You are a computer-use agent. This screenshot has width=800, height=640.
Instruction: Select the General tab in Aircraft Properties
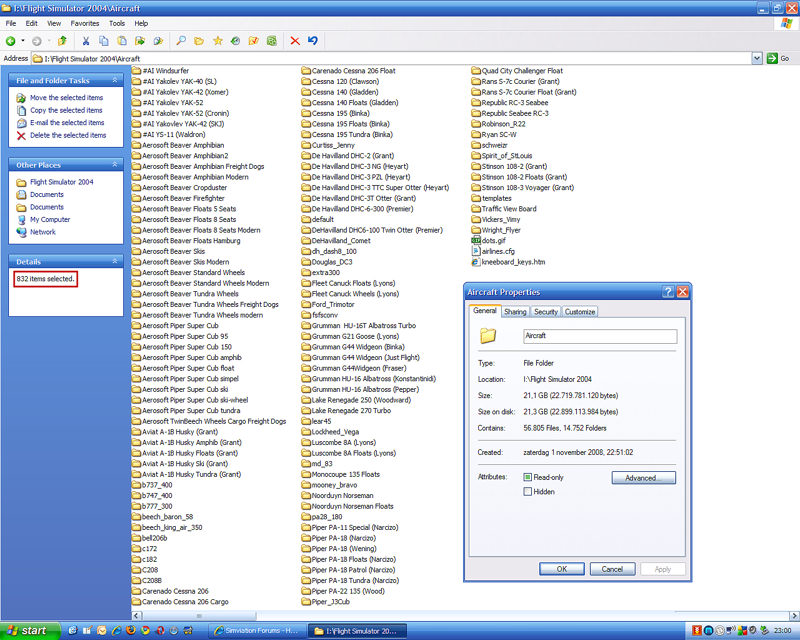pos(484,311)
